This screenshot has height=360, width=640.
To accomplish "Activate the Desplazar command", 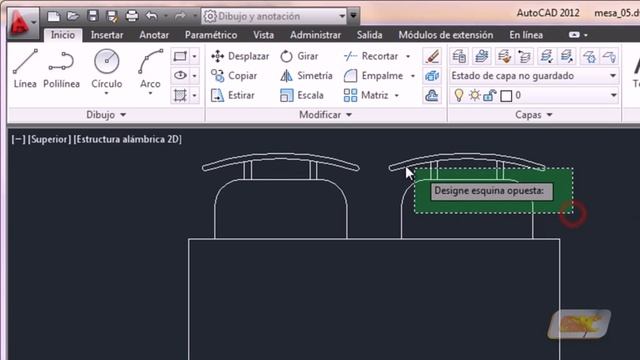I will (x=240, y=56).
